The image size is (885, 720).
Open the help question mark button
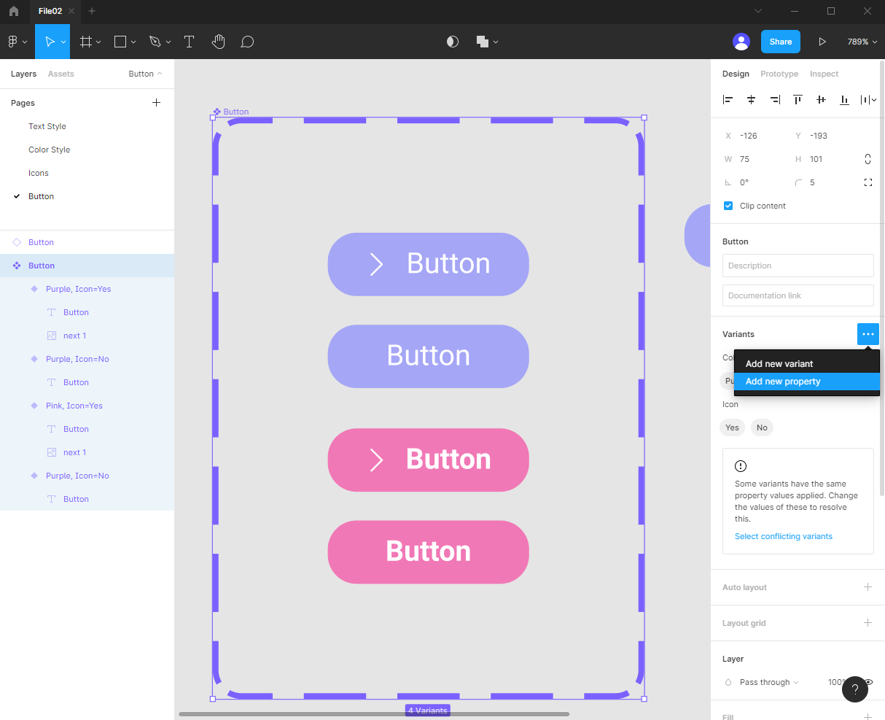[x=854, y=689]
